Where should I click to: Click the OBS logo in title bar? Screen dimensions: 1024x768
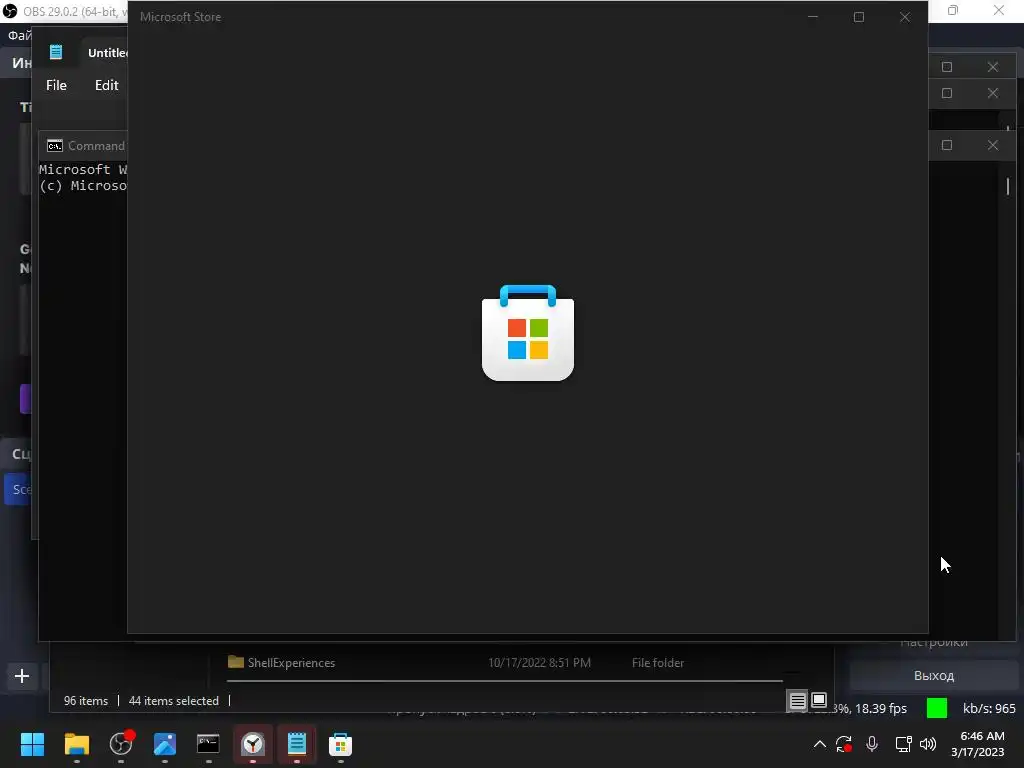tap(10, 11)
